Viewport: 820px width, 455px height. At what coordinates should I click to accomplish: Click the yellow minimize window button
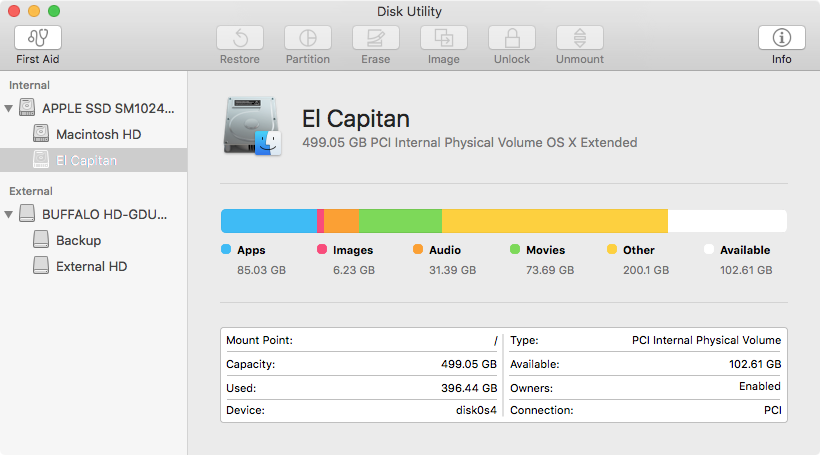click(x=34, y=11)
